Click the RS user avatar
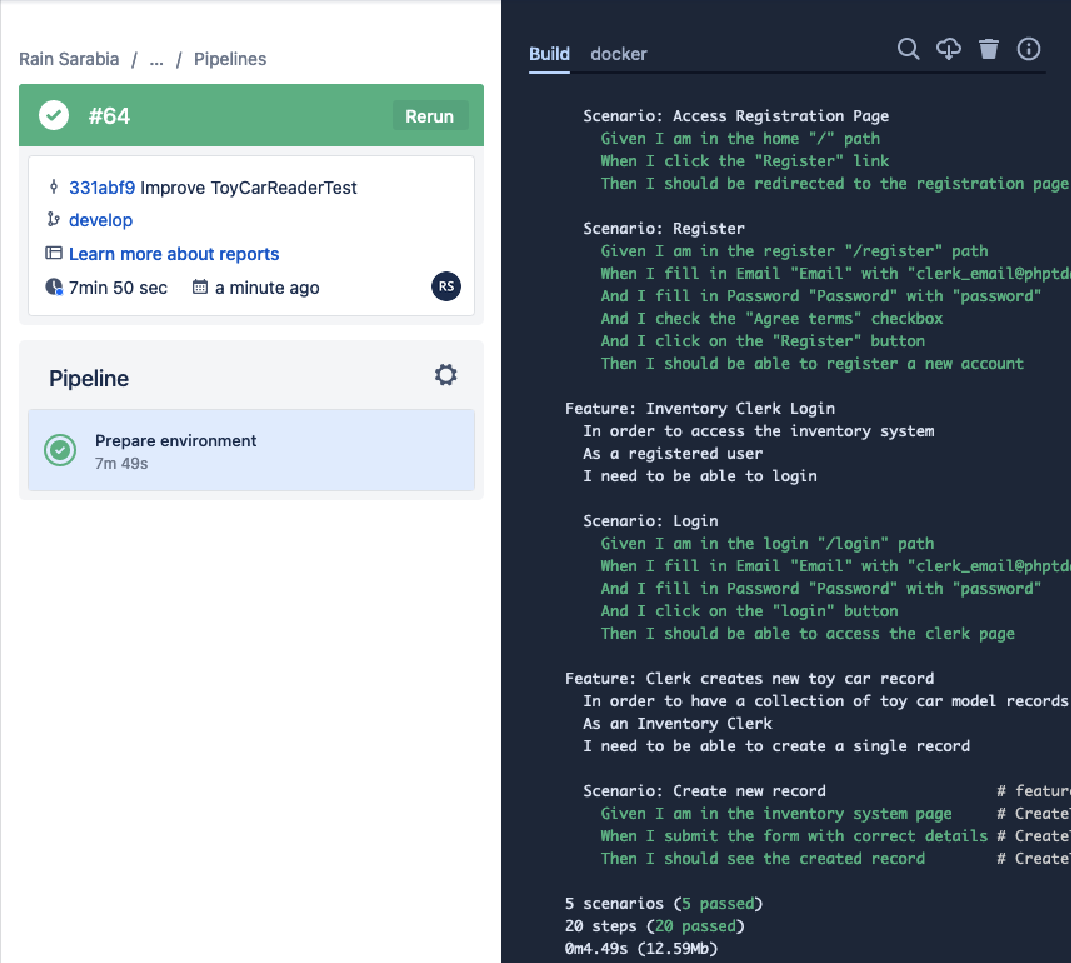The width and height of the screenshot is (1071, 963). [446, 286]
